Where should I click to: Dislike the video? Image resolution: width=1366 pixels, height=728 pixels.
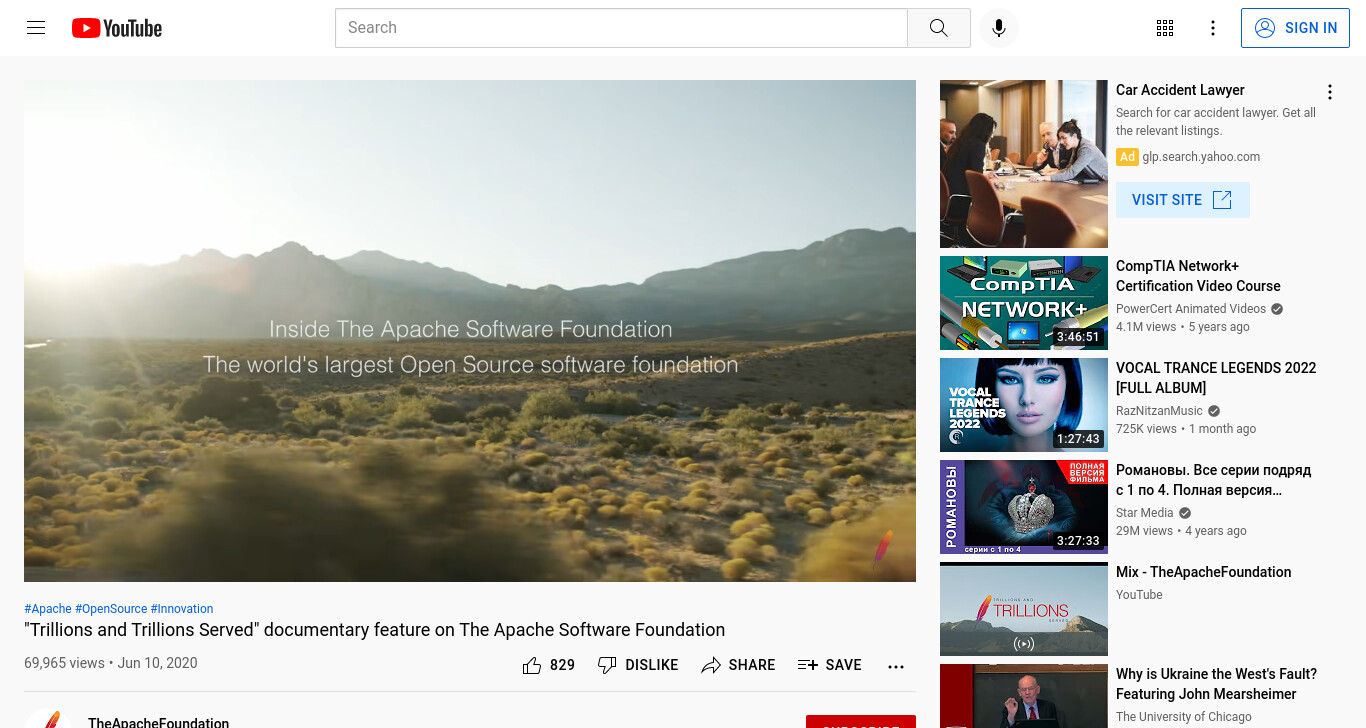pyautogui.click(x=638, y=665)
